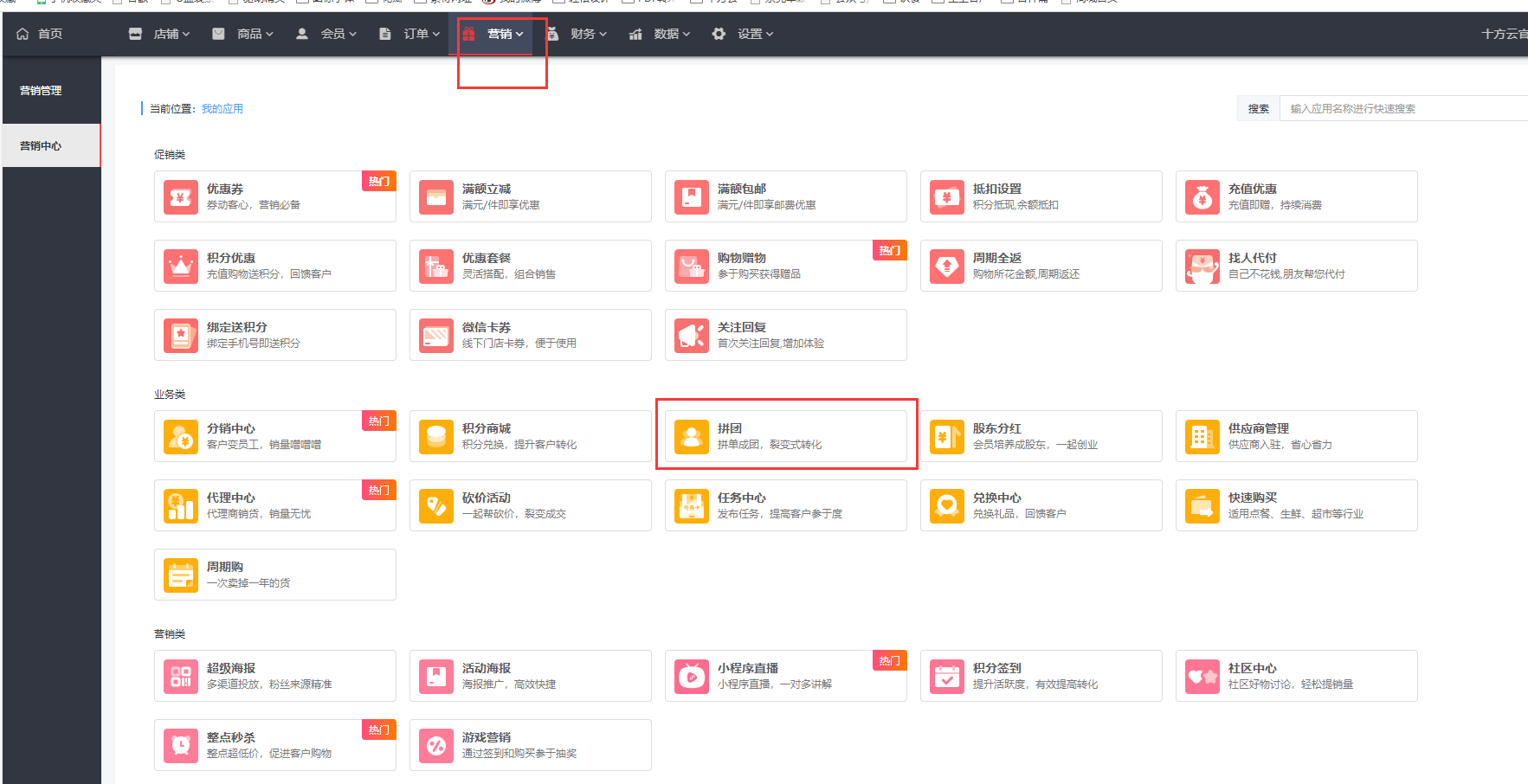Image resolution: width=1528 pixels, height=784 pixels.
Task: Click the 充值优惠 money bag icon
Action: pyautogui.click(x=1202, y=197)
